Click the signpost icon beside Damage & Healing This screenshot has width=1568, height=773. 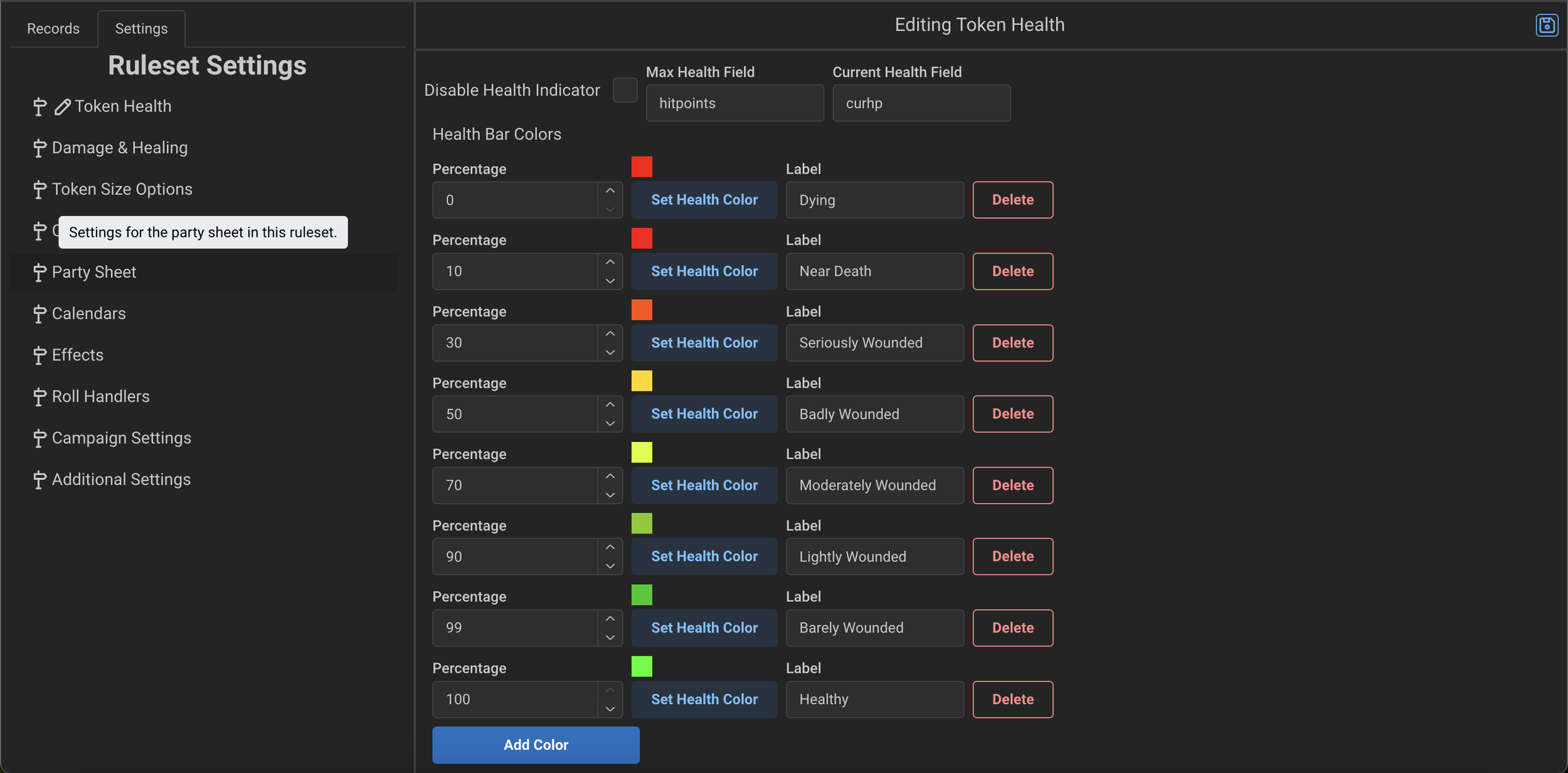[x=39, y=148]
